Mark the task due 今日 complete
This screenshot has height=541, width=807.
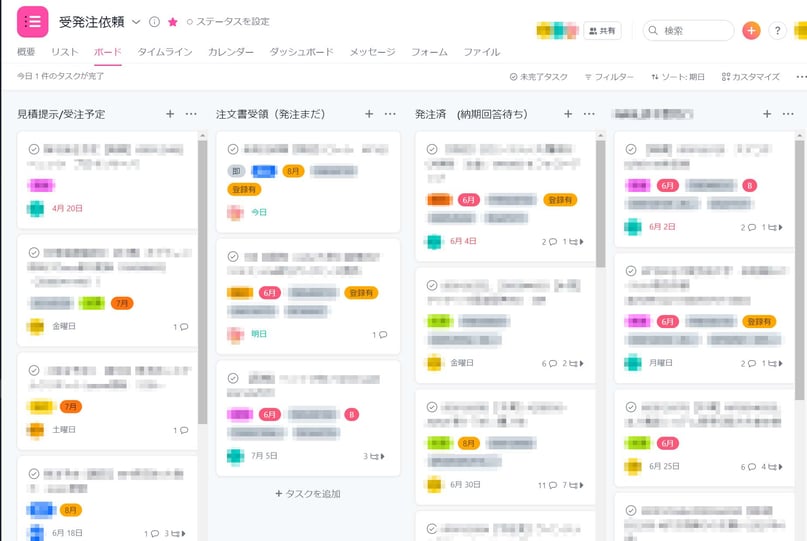coord(233,149)
